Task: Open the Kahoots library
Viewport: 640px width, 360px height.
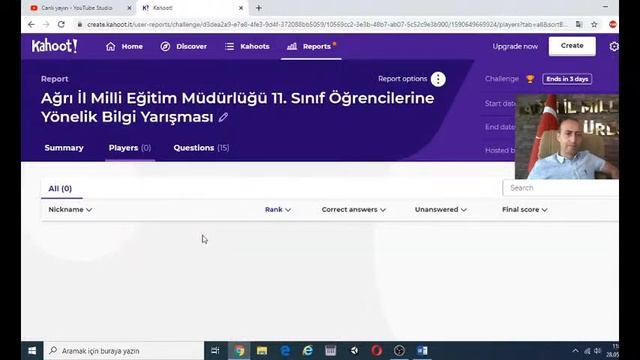Action: (247, 47)
